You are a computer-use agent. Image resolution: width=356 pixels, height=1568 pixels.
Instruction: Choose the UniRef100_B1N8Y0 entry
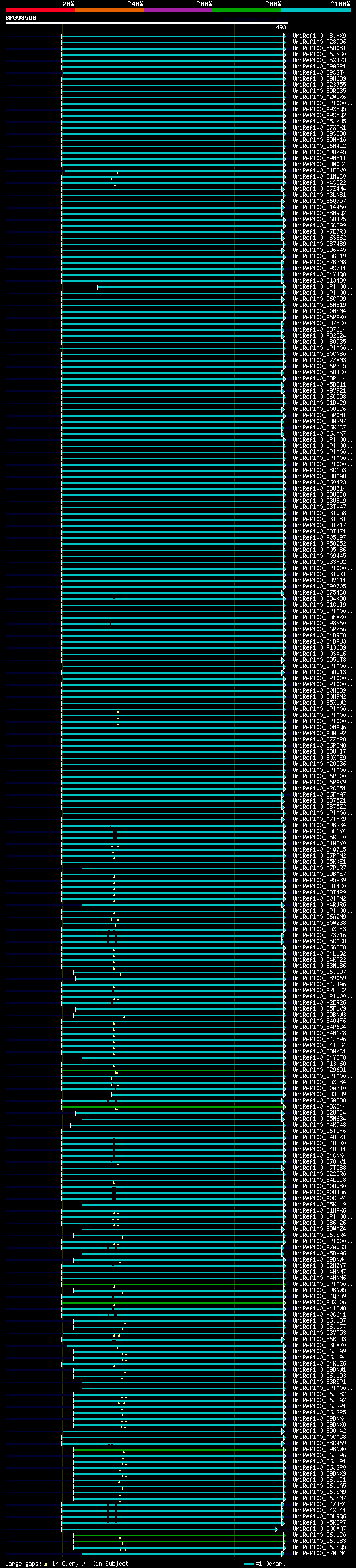319,843
